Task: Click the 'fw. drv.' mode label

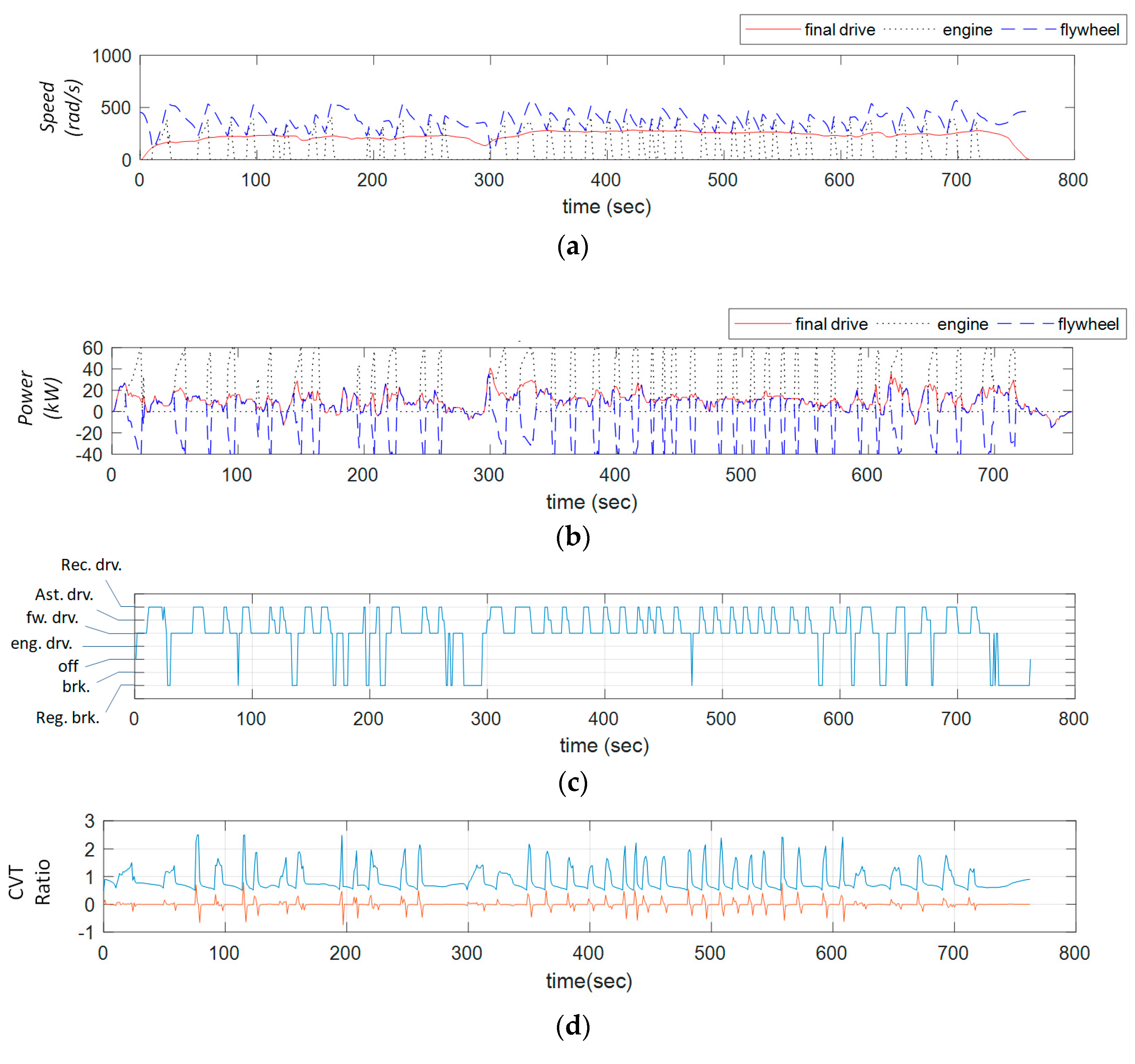Action: [52, 617]
